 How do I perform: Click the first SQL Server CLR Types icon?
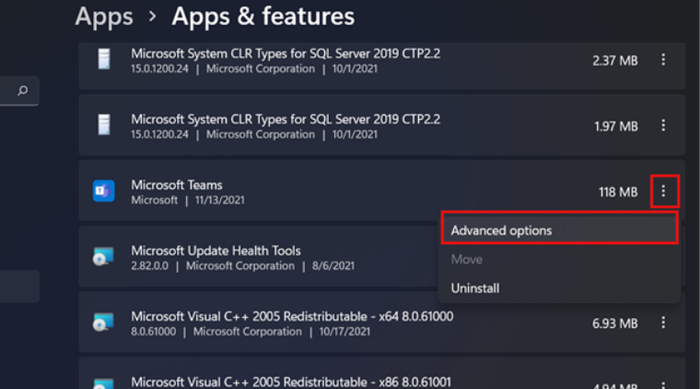pos(104,59)
